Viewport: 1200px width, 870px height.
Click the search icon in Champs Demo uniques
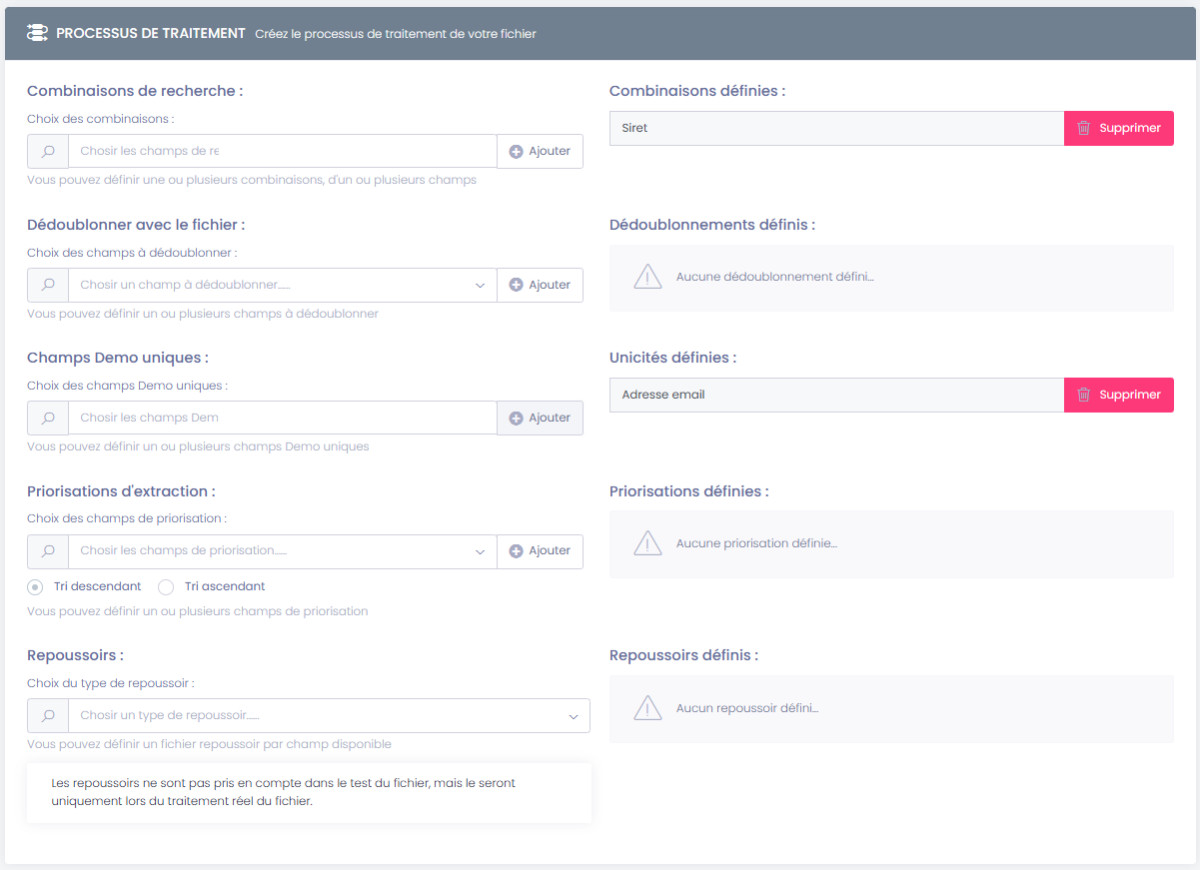pos(48,418)
